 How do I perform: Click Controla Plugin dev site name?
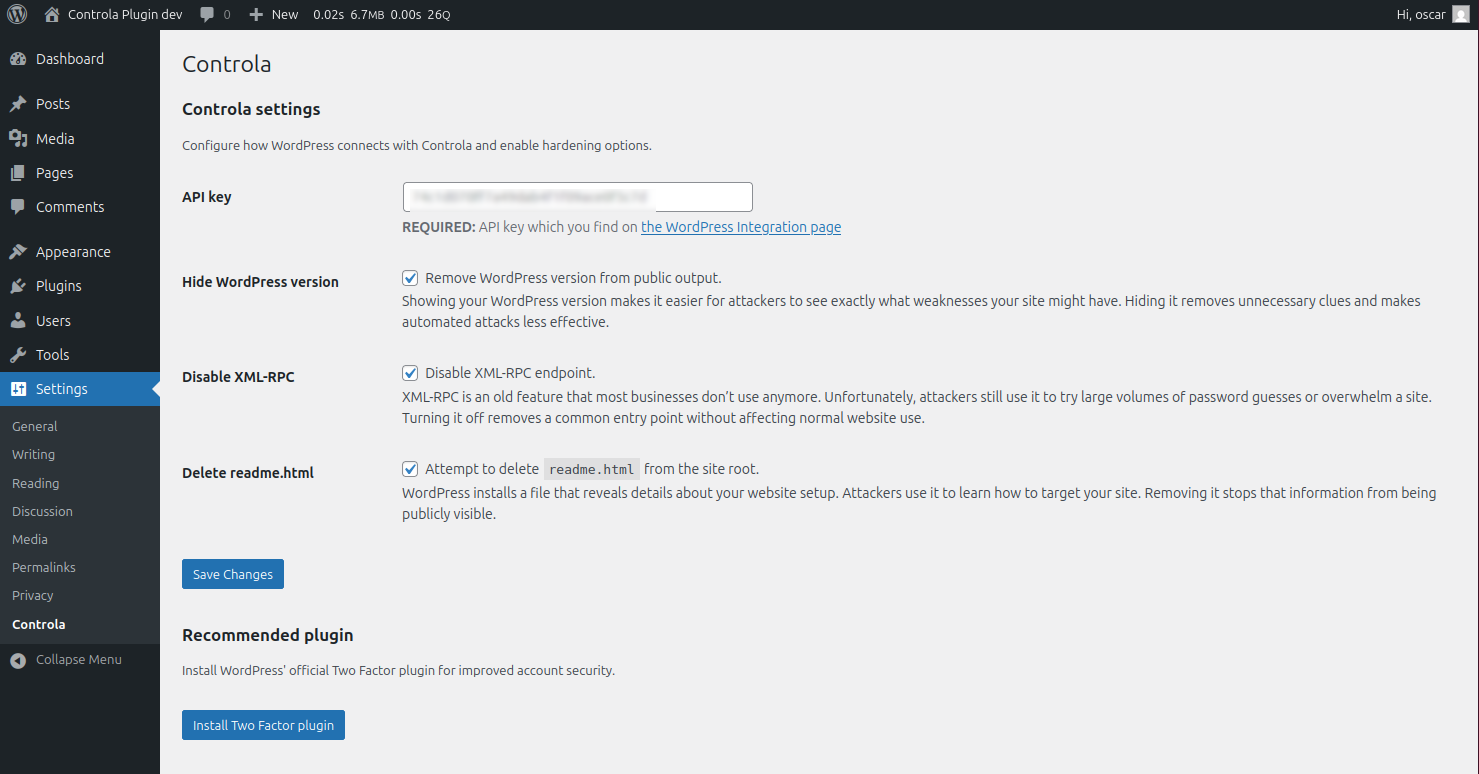click(125, 14)
